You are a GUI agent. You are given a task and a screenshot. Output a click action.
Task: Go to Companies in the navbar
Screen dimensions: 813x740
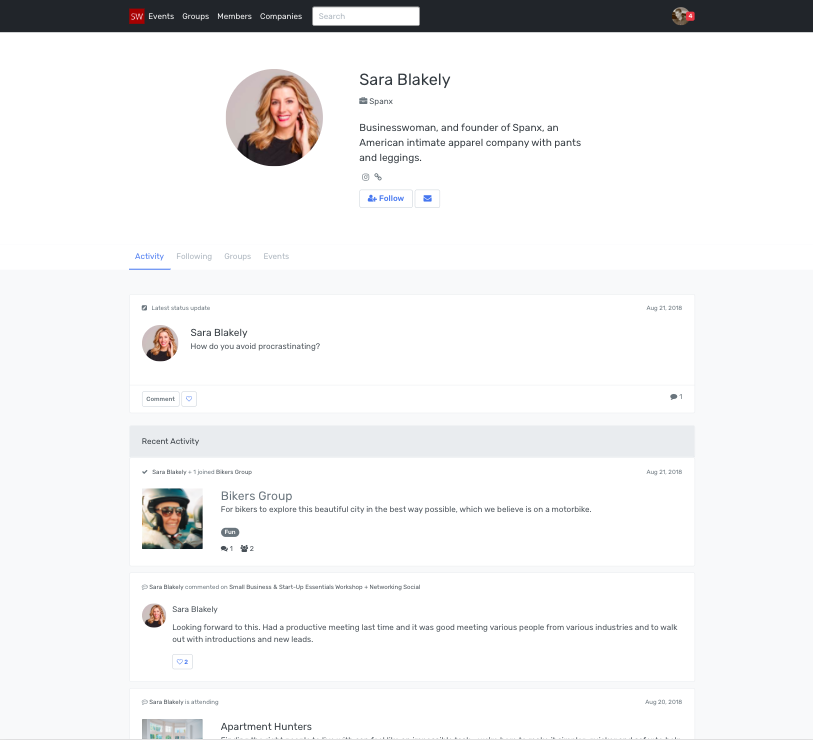pos(281,16)
